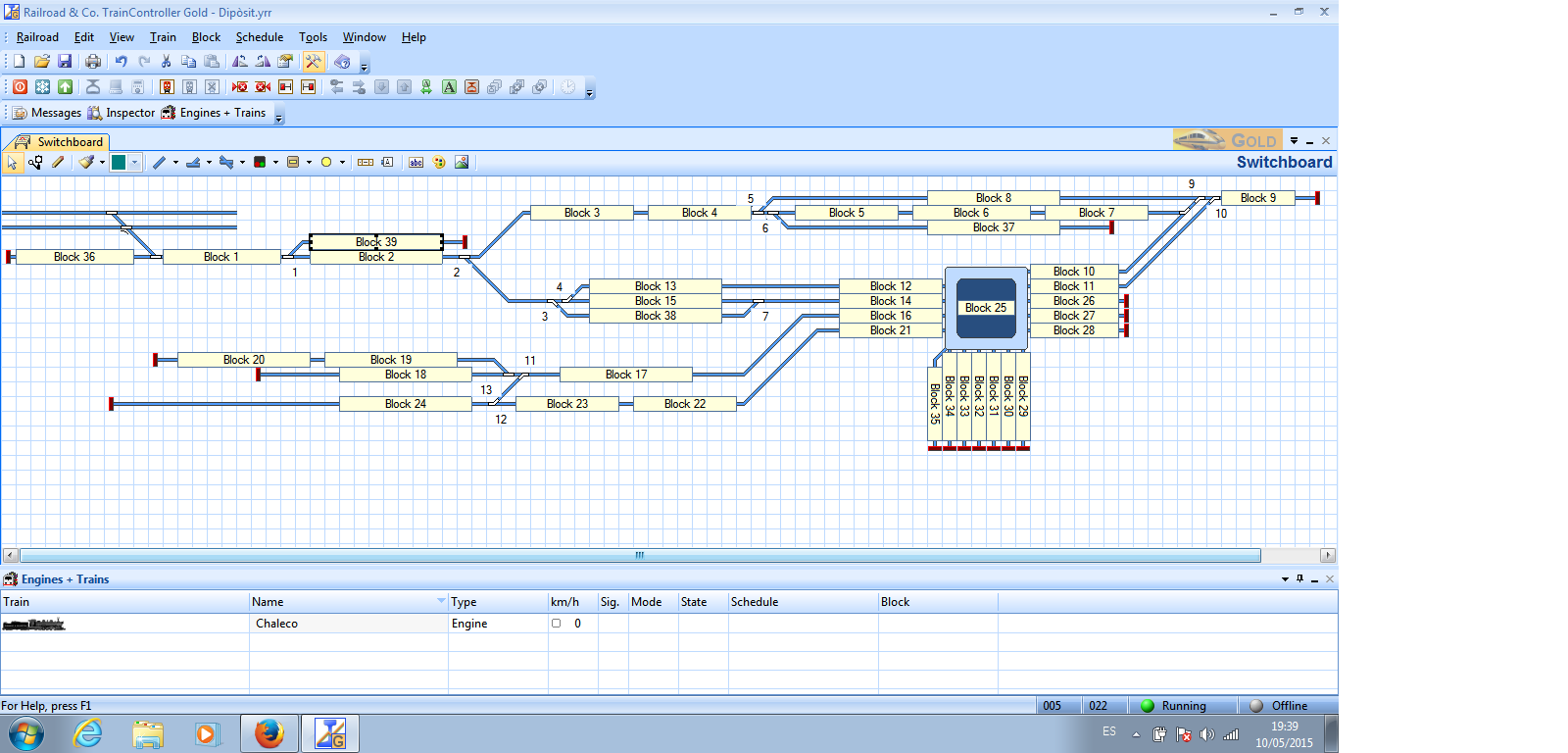Click the blue snowflake Freeze icon
1568x753 pixels.
click(x=42, y=87)
